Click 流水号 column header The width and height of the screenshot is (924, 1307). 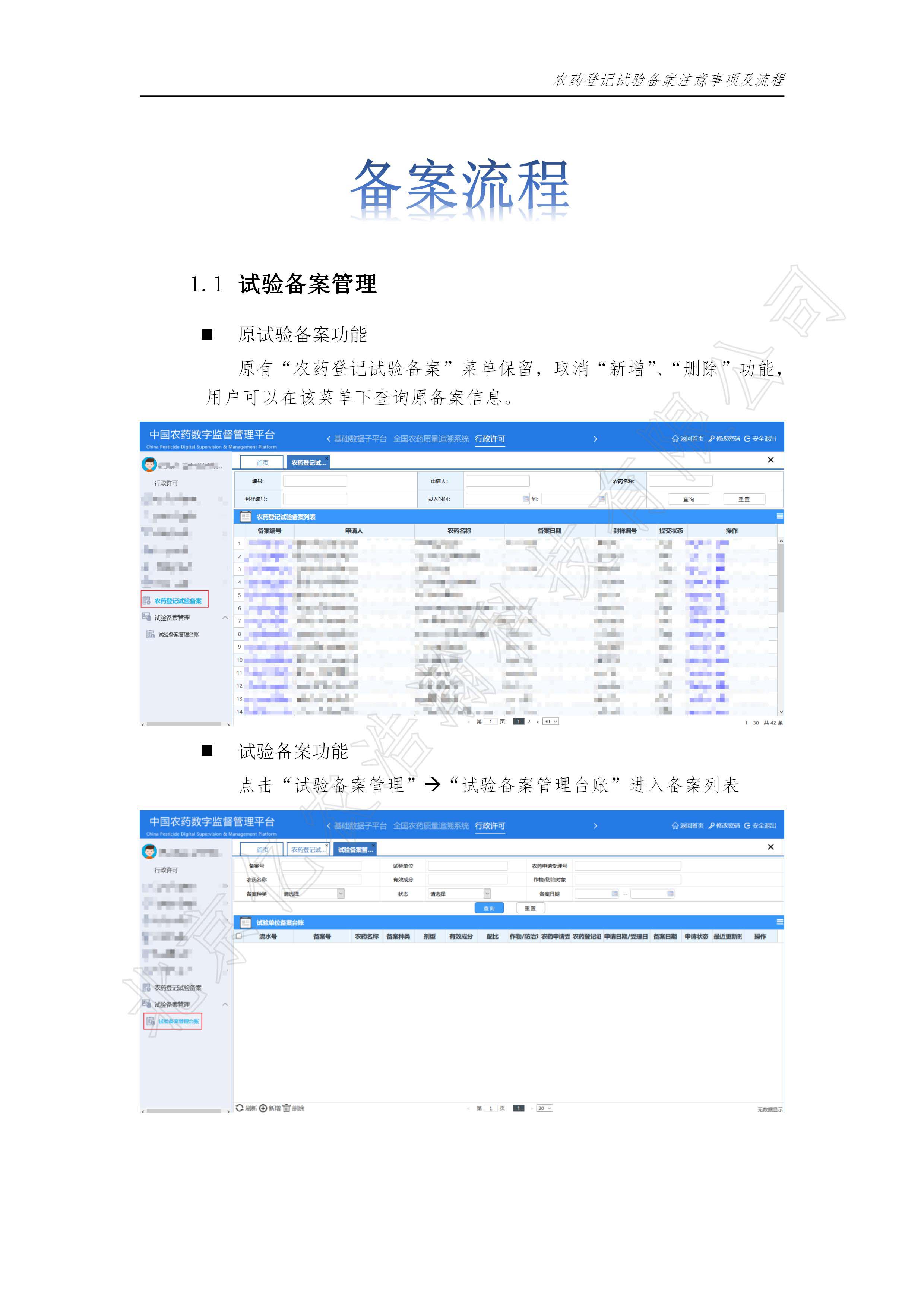pyautogui.click(x=268, y=937)
